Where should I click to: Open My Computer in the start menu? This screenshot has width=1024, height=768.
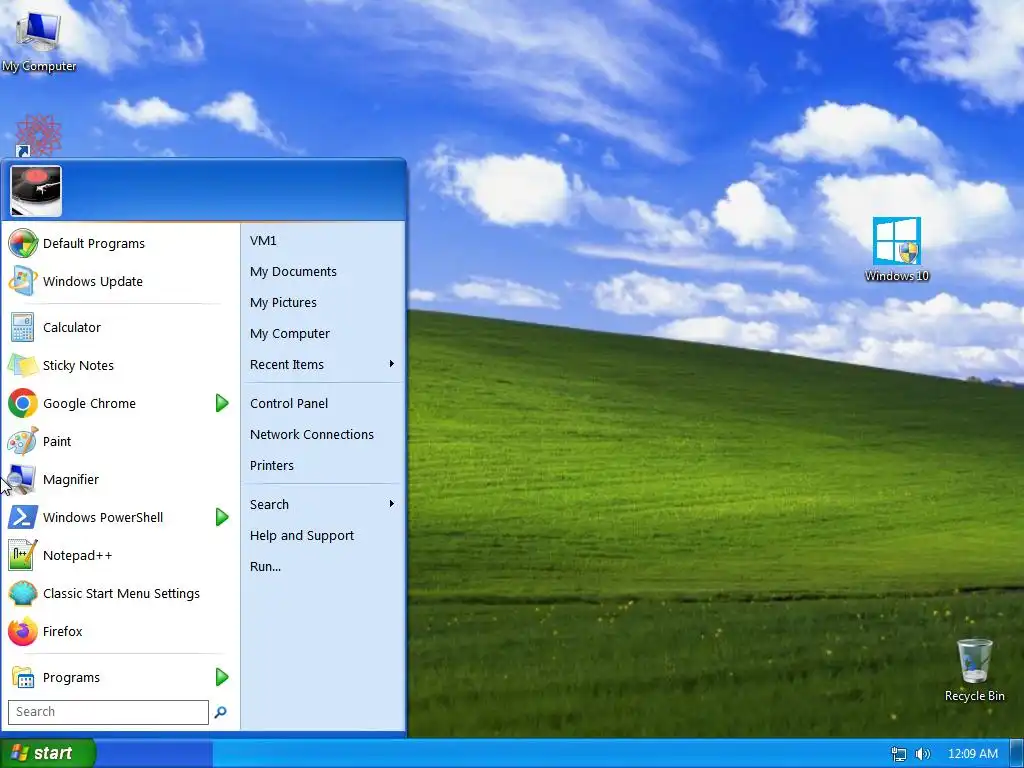click(x=323, y=334)
